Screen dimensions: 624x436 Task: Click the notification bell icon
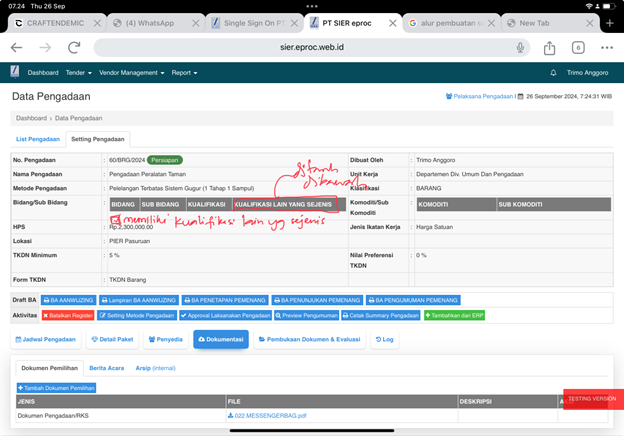(x=553, y=73)
